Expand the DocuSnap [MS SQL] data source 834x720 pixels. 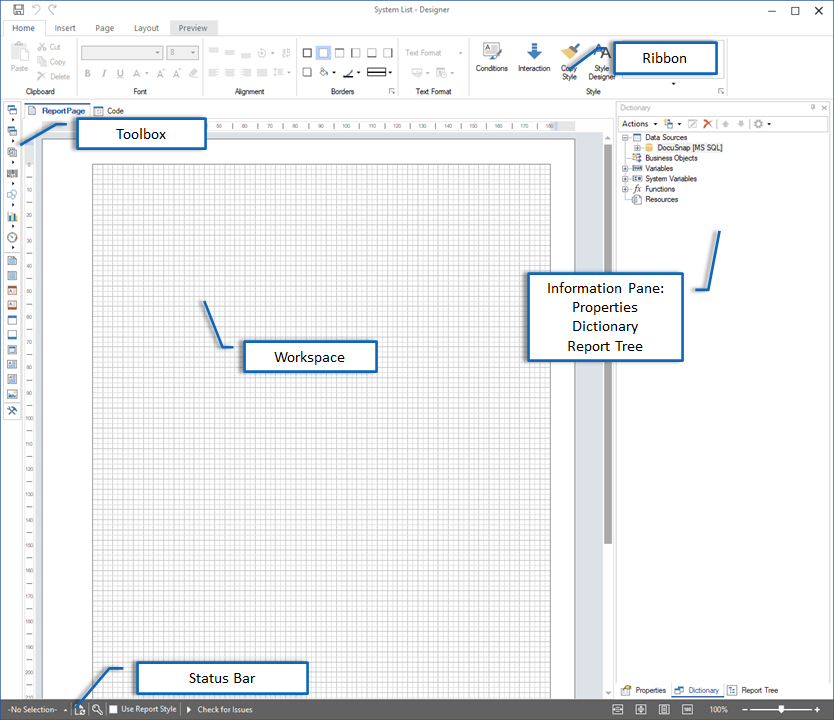[x=637, y=148]
